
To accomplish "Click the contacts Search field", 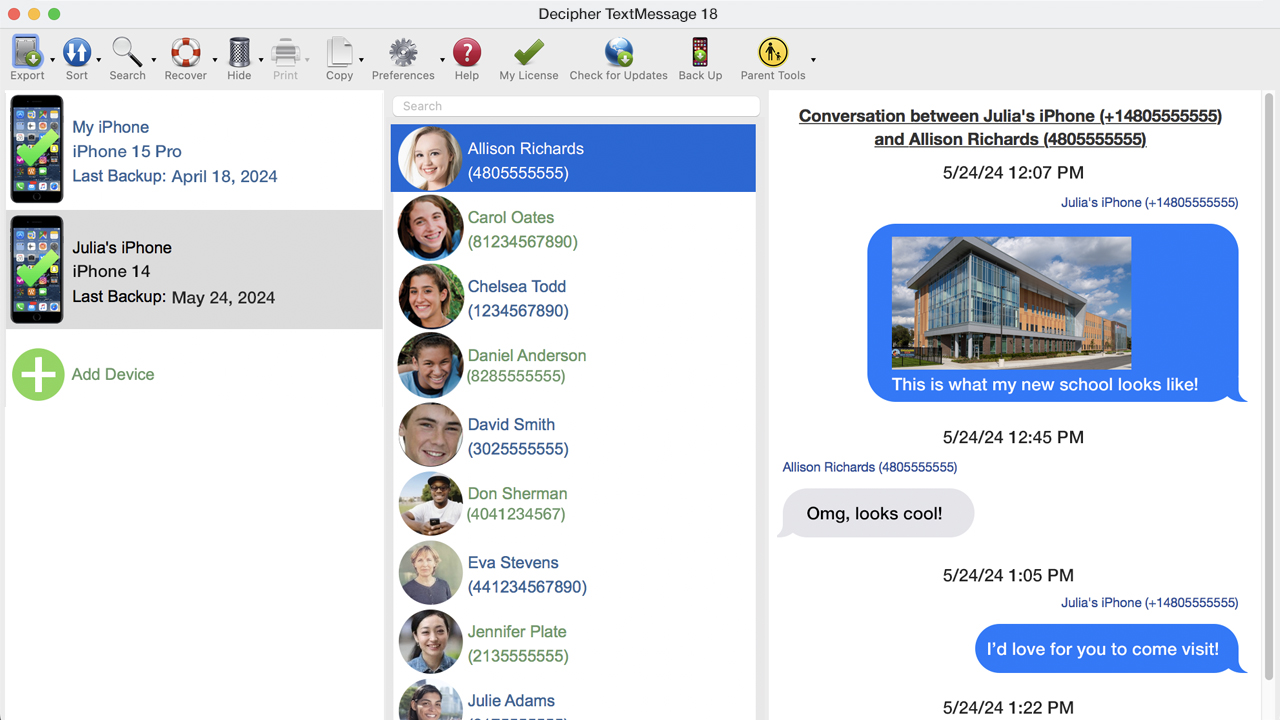I will [575, 106].
